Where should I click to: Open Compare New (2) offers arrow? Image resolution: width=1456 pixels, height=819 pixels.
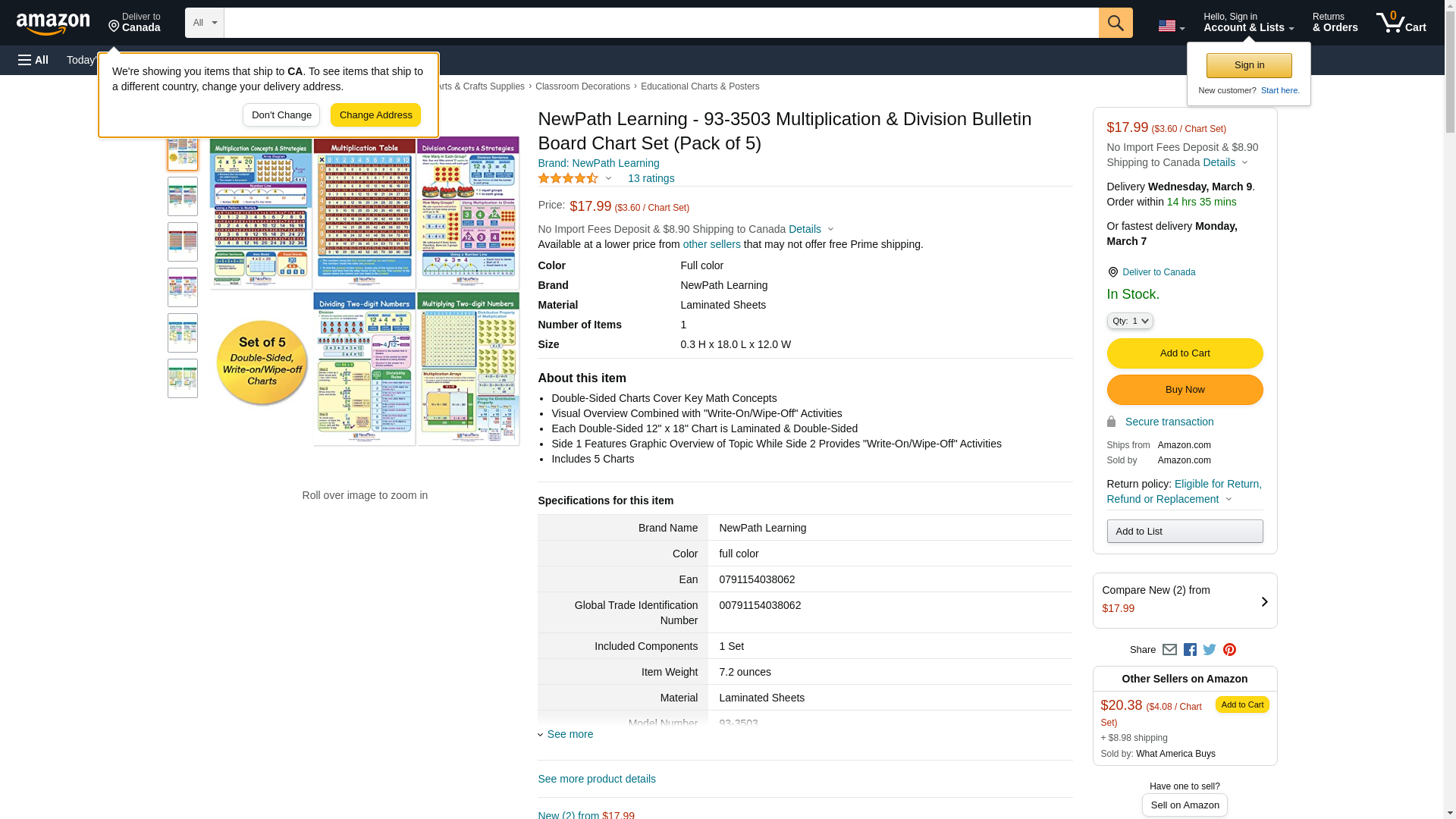point(1263,601)
